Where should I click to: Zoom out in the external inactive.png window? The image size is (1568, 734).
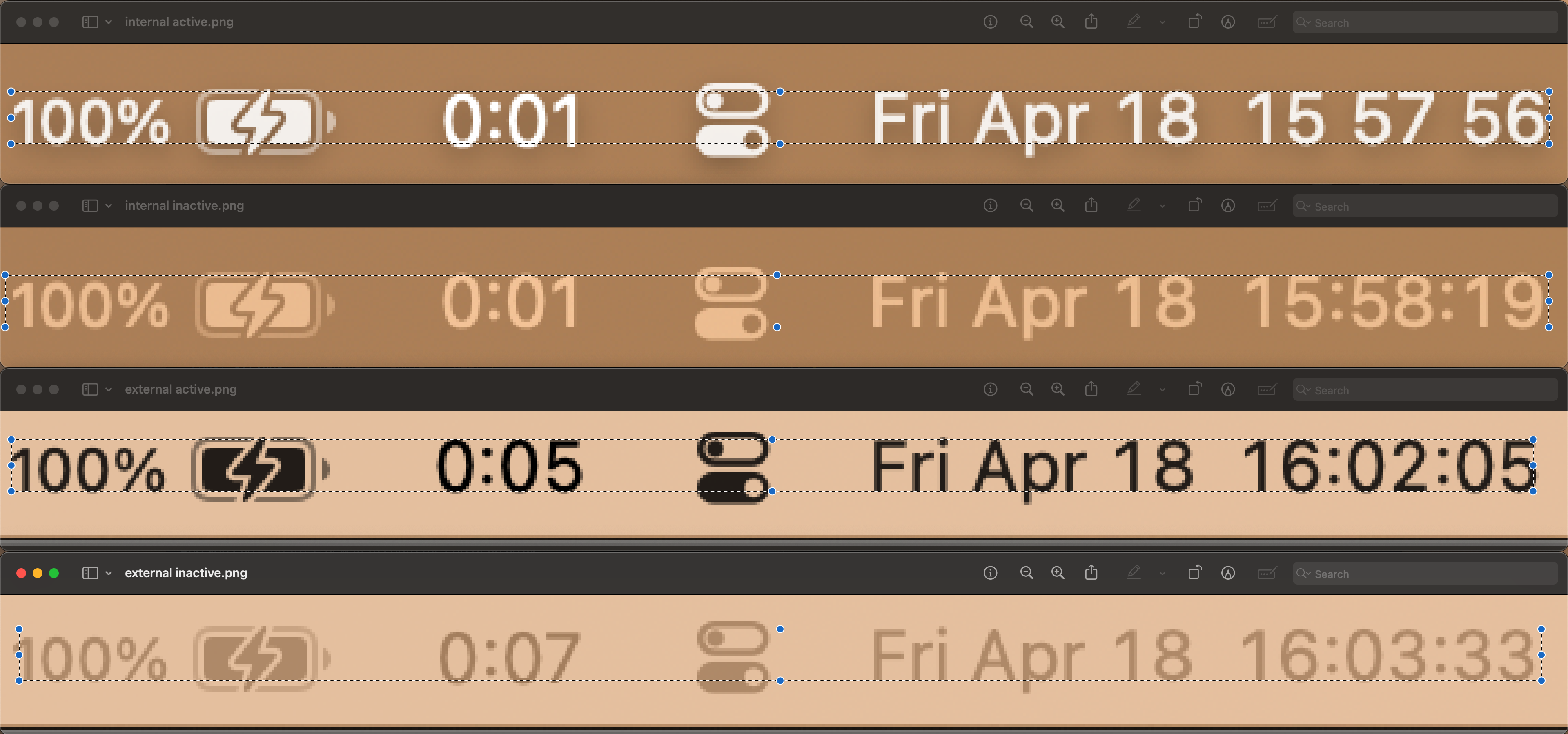click(1026, 573)
